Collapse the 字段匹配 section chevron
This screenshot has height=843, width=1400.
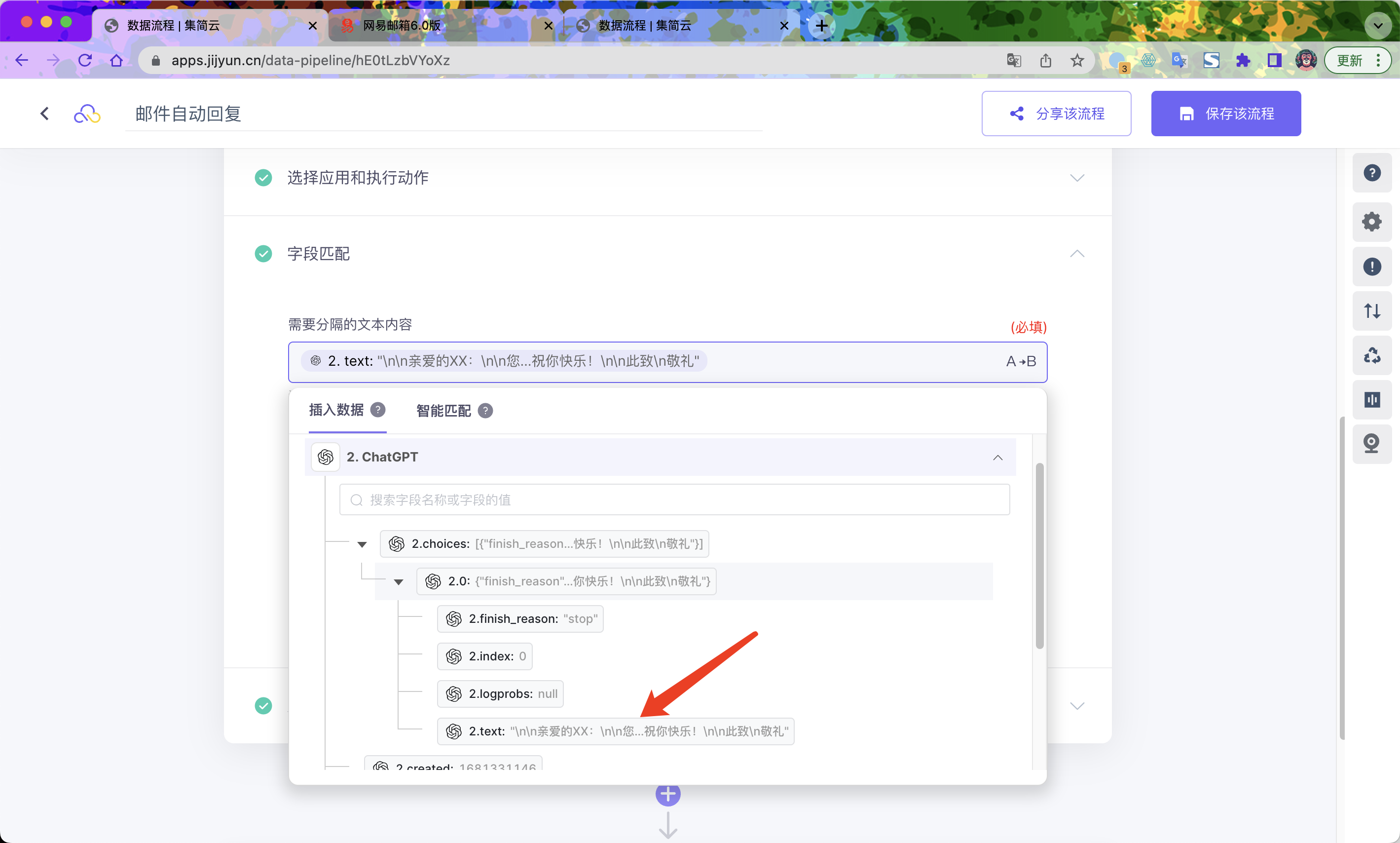(1077, 253)
